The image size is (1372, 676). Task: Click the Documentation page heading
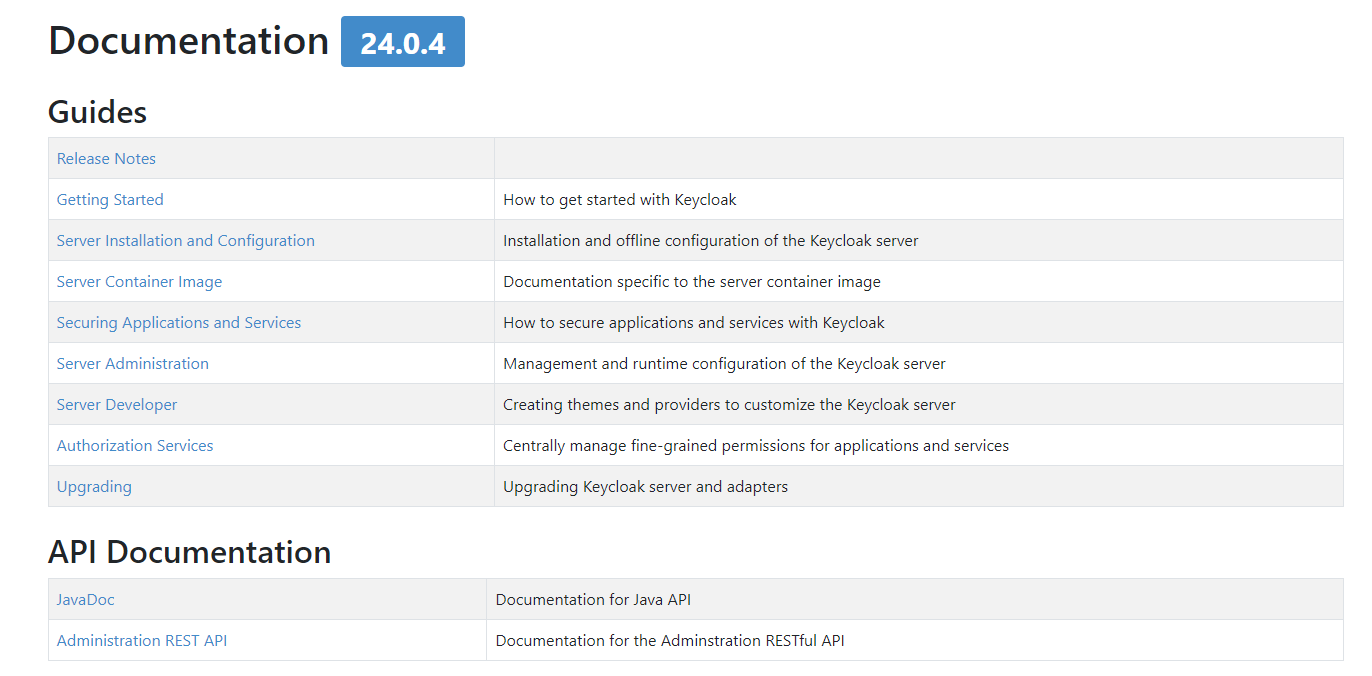click(x=188, y=41)
